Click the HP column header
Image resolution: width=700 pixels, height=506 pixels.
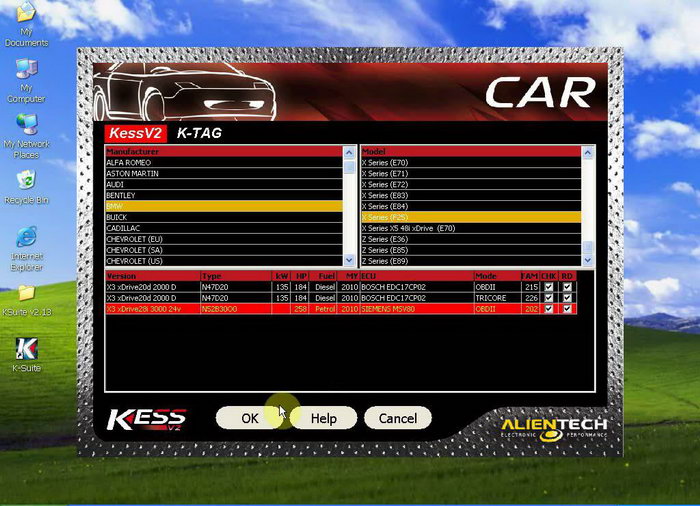(x=300, y=276)
